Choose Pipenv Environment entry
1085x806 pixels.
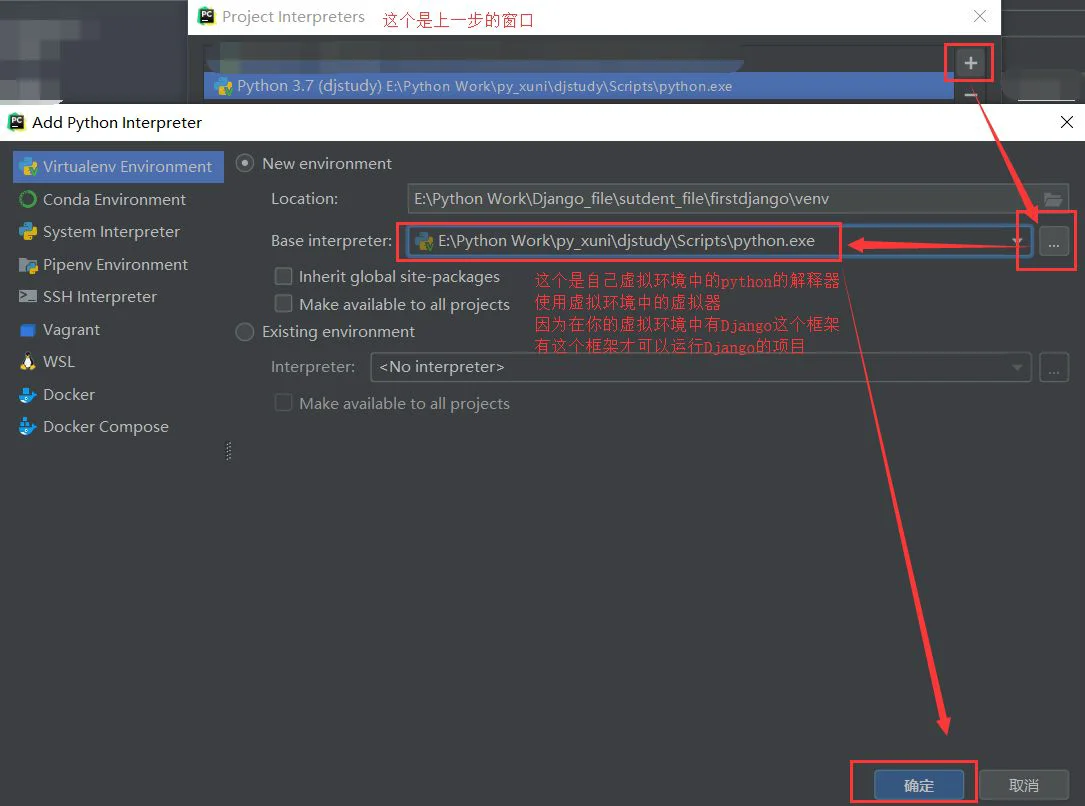[115, 264]
